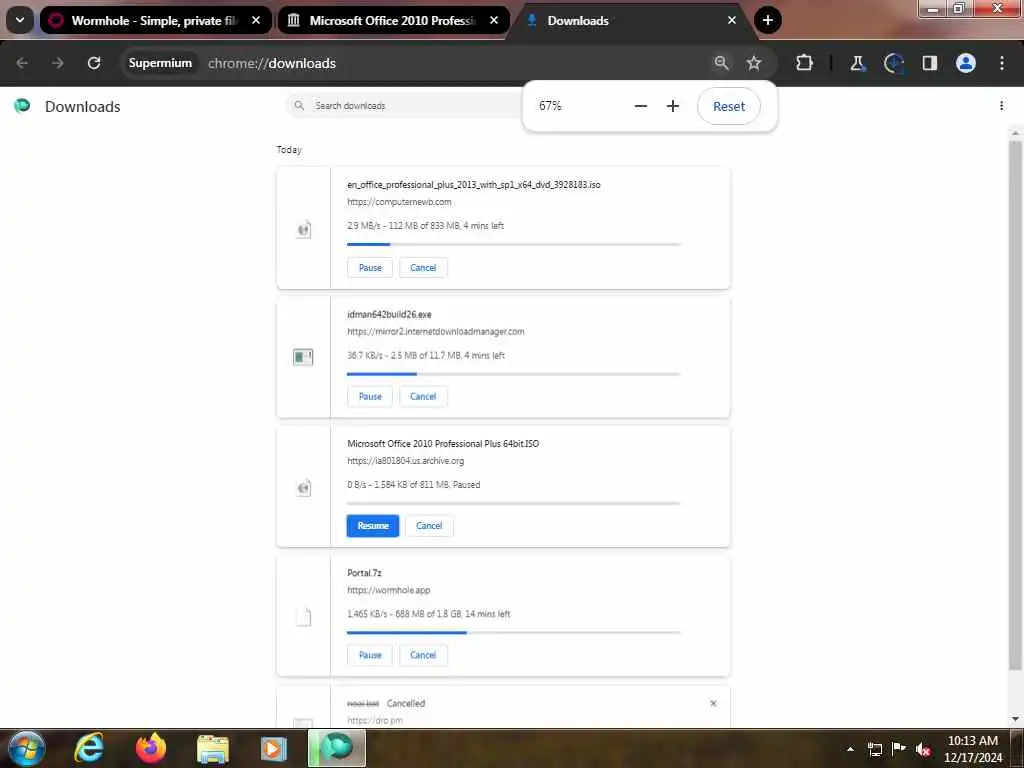This screenshot has height=768, width=1024.
Task: Open the Labs flask icon
Action: (857, 63)
